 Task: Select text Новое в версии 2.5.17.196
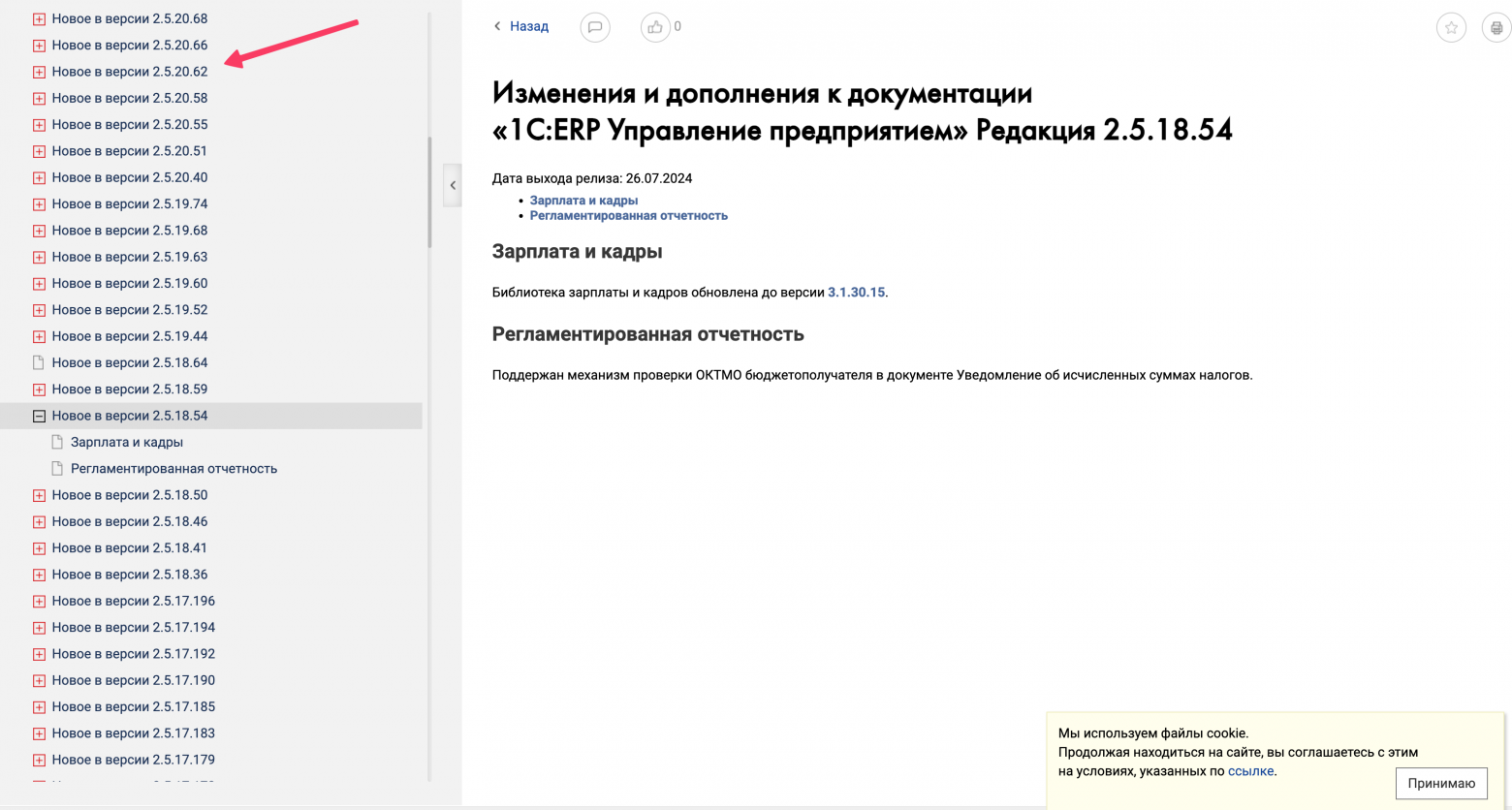(x=134, y=601)
